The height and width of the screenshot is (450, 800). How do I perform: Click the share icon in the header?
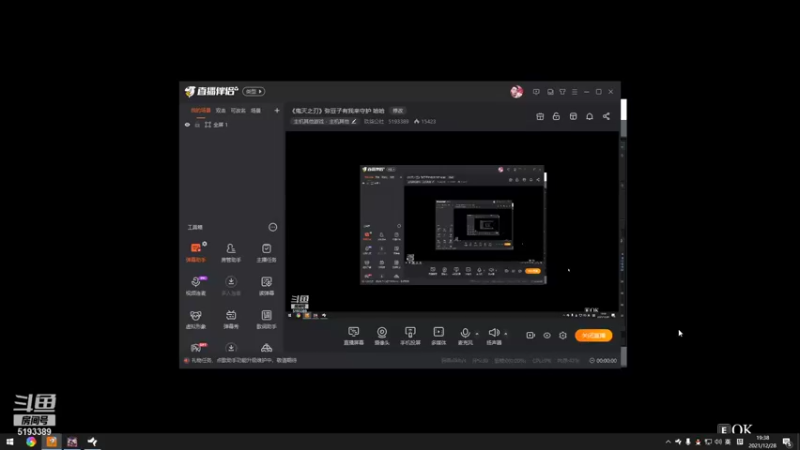click(606, 116)
